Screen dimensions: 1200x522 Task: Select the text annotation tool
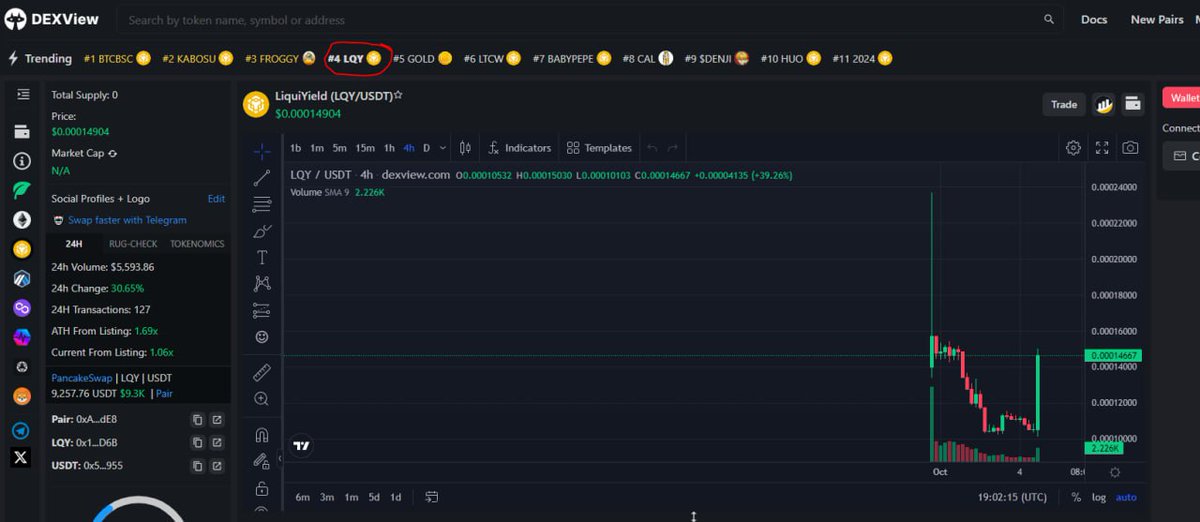point(262,257)
